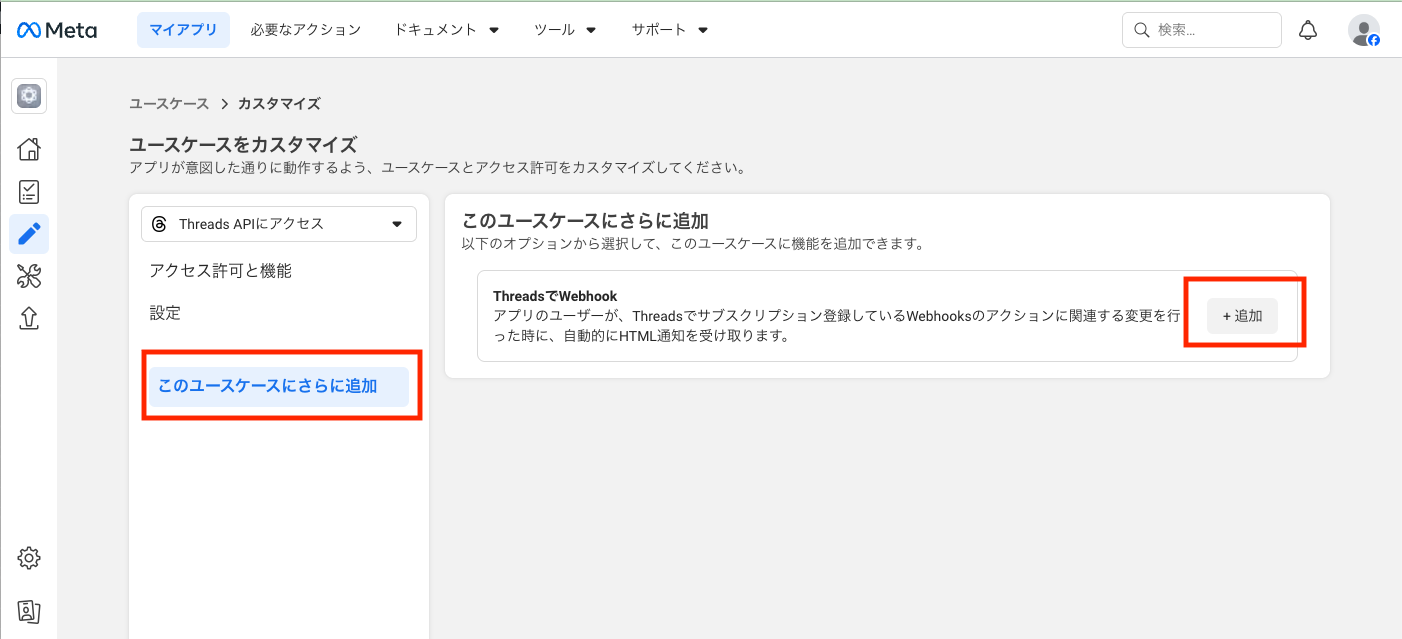Click the +追加 button for Threads Webhook
The height and width of the screenshot is (639, 1402).
pos(1242,315)
